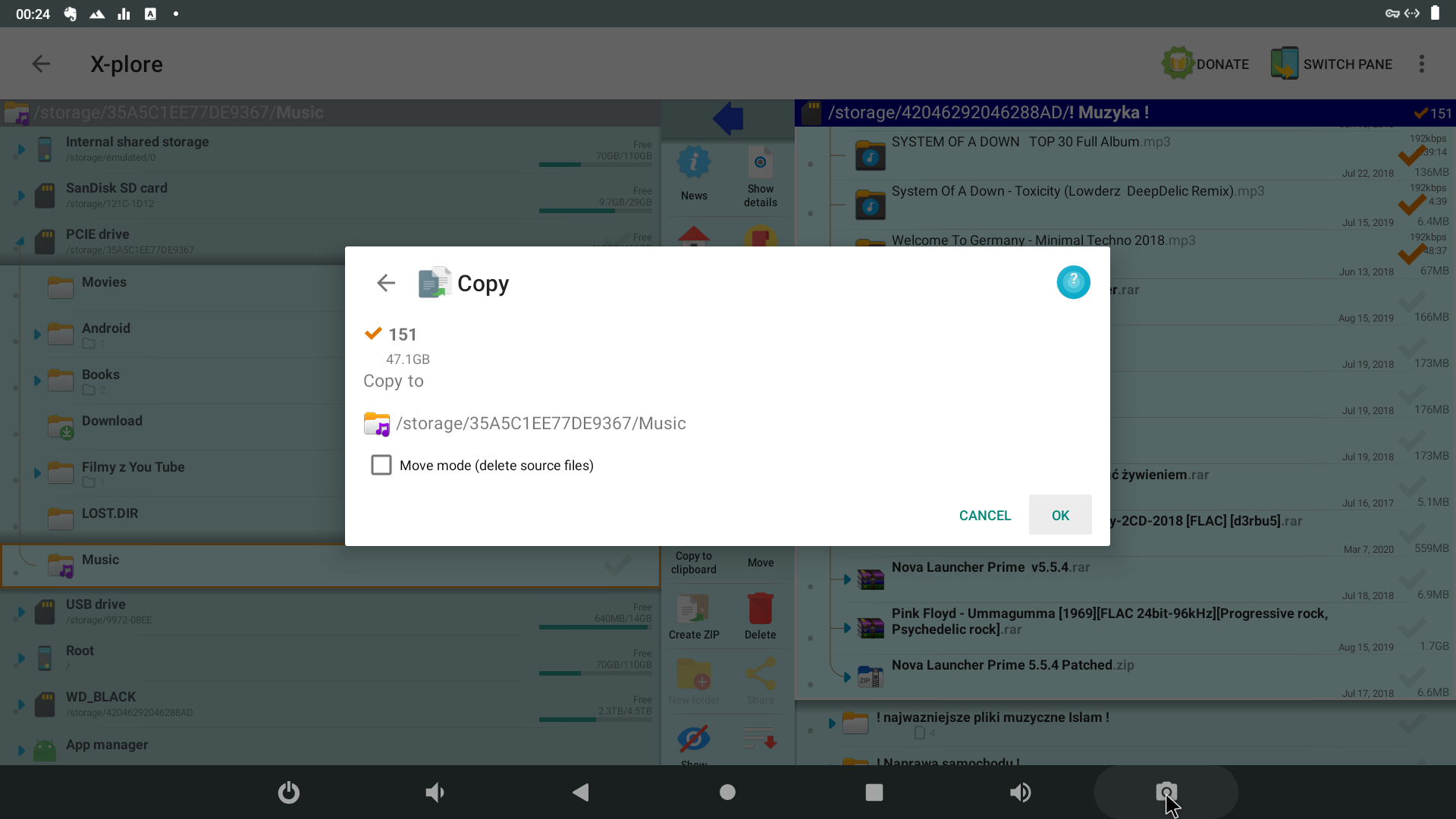Enable Move mode (delete source files) checkbox
This screenshot has height=819, width=1456.
coord(381,465)
